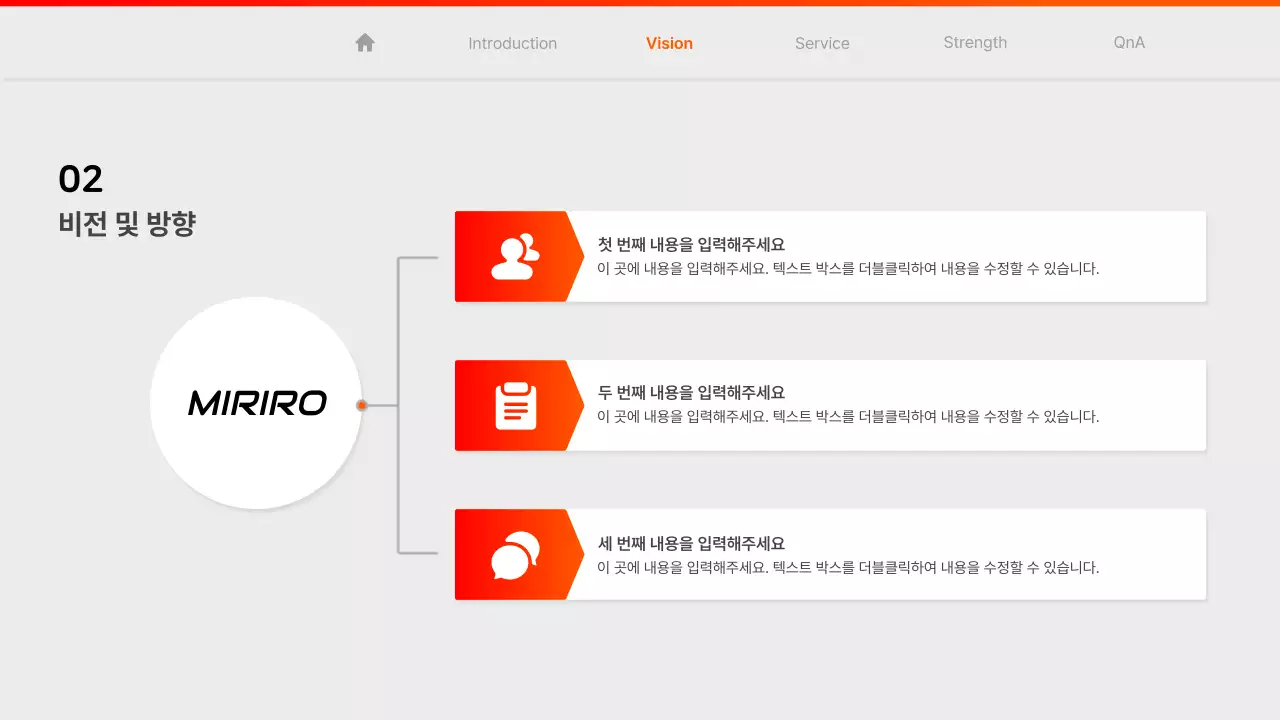This screenshot has width=1280, height=720.
Task: Click the MIRIRO logo inside the circle
Action: click(256, 403)
